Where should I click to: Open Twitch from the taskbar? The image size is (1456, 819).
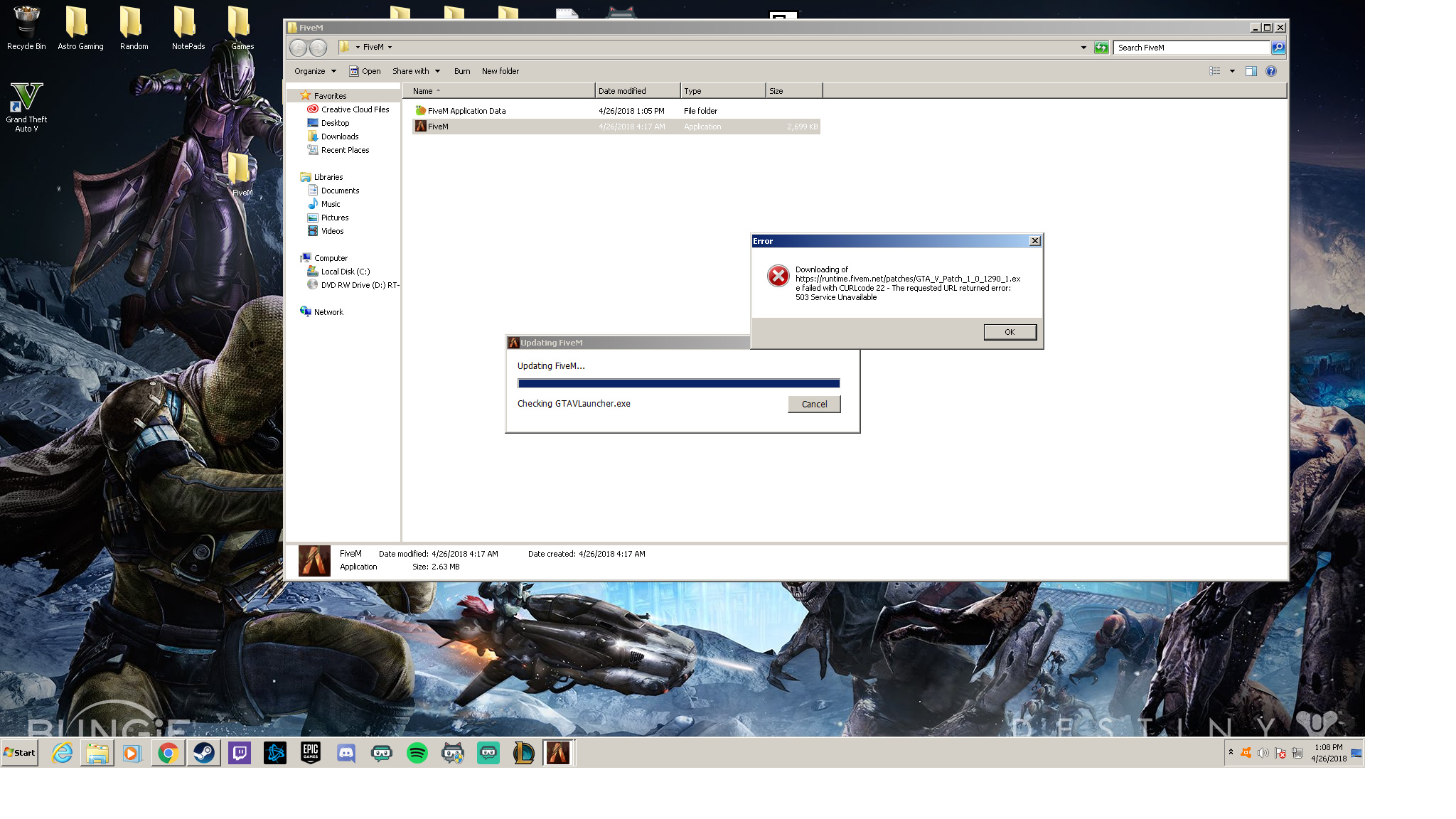tap(240, 753)
